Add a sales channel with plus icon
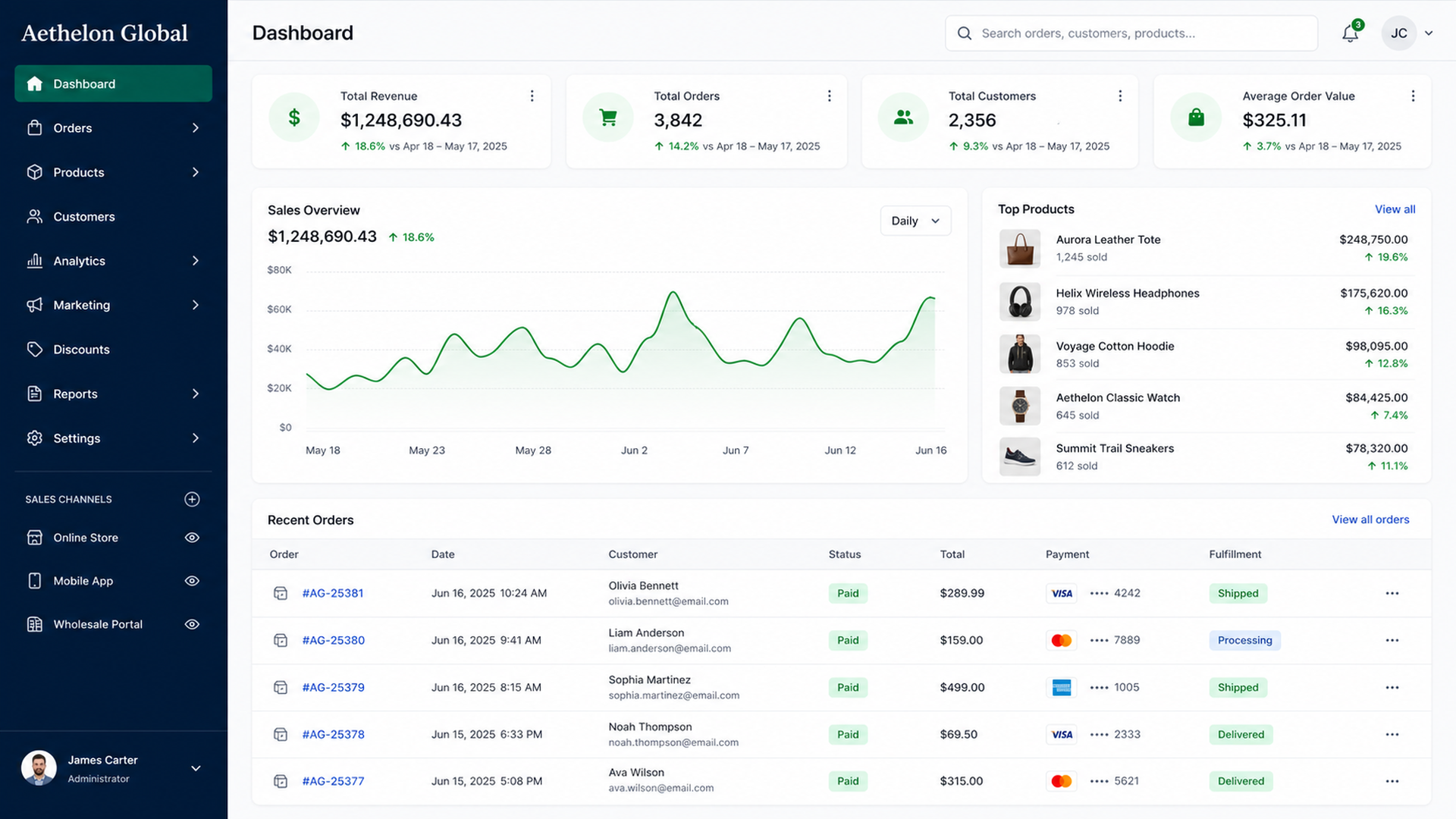Viewport: 1456px width, 819px height. (192, 499)
